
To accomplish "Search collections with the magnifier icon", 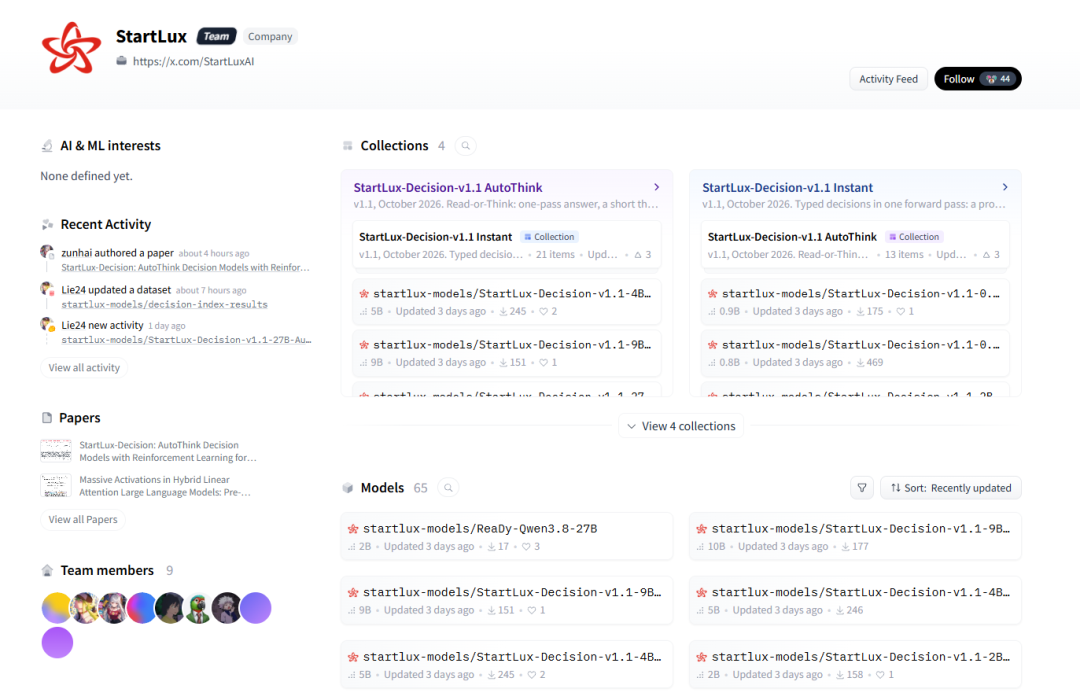I will [466, 146].
